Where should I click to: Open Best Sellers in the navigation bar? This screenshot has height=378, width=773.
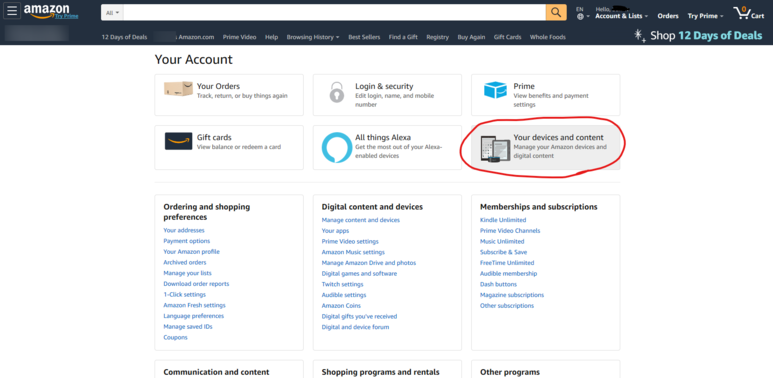364,37
